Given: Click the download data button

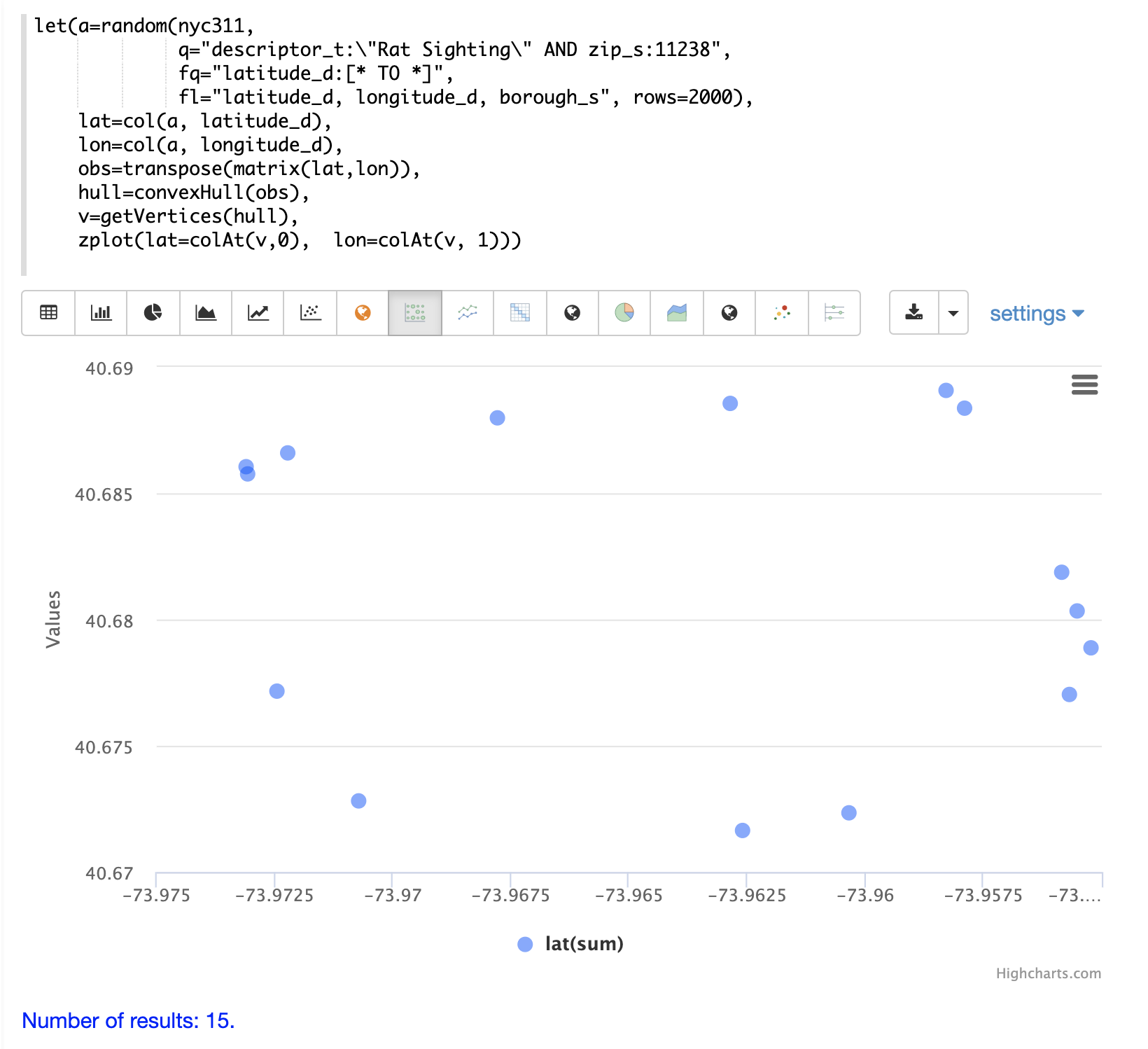Looking at the screenshot, I should (914, 313).
